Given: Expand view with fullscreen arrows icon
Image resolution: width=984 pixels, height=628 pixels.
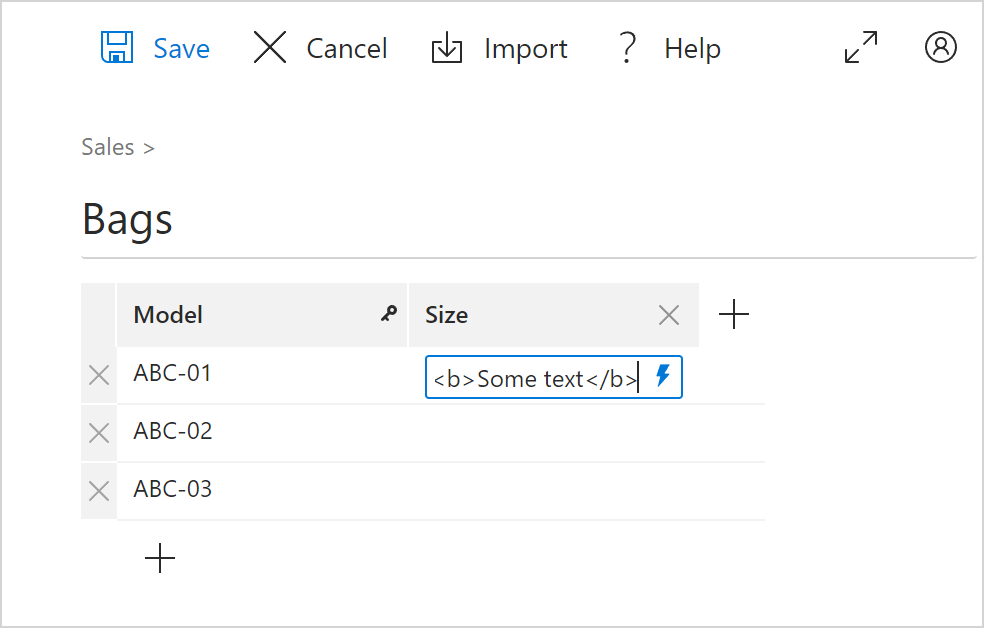Looking at the screenshot, I should point(861,47).
